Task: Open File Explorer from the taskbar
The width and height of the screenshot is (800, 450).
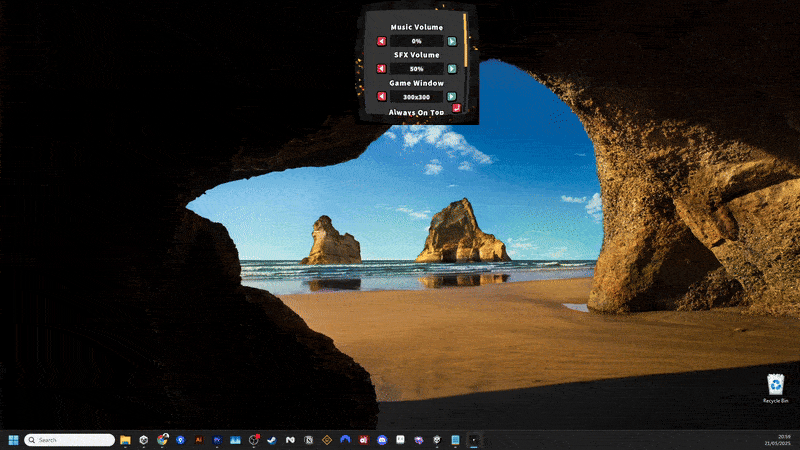Action: point(125,440)
